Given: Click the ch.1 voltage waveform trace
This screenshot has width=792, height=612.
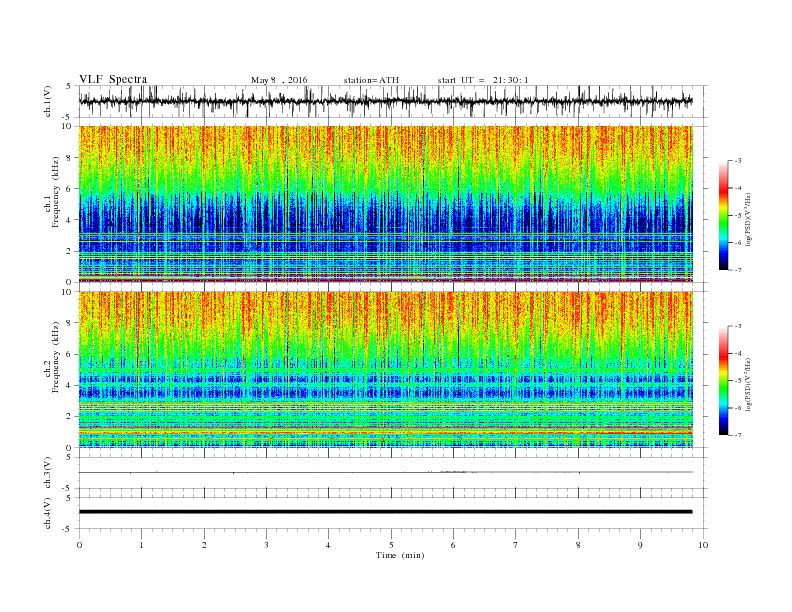Looking at the screenshot, I should tap(385, 101).
